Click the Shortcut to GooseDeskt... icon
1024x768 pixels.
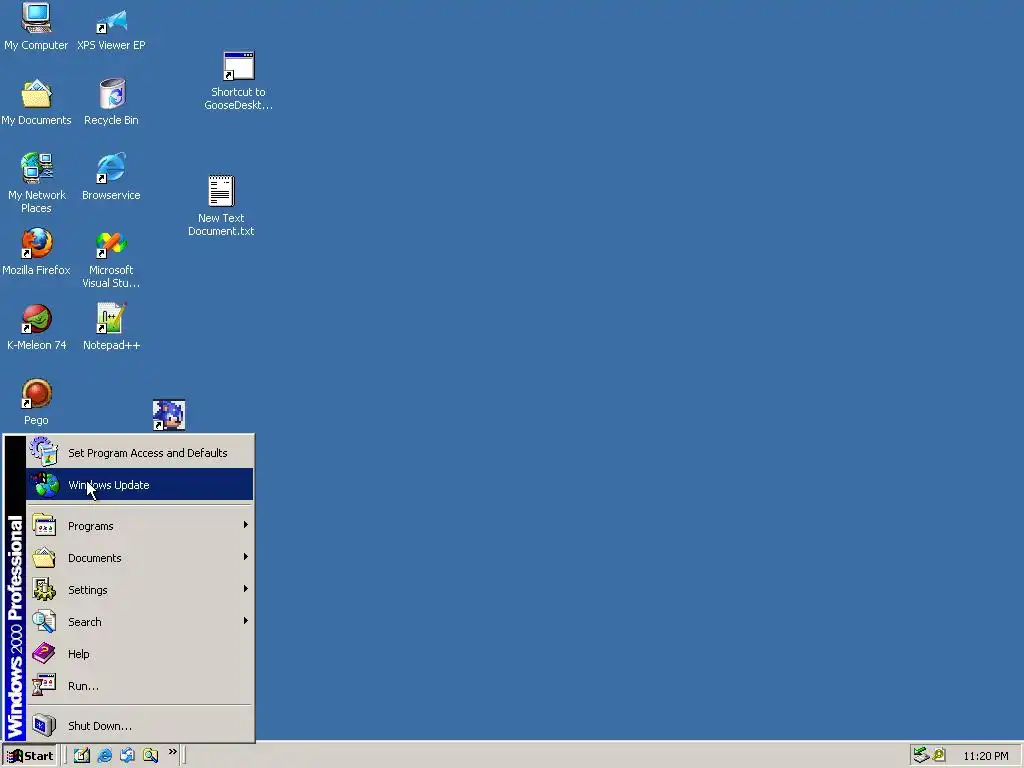(238, 80)
